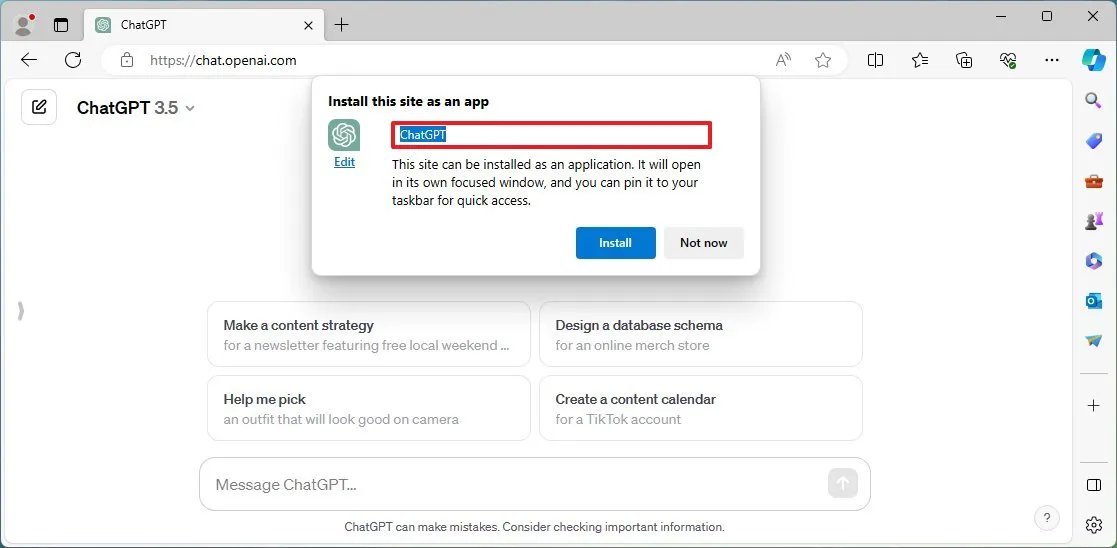Open Drop paper plane icon in sidebar
The image size is (1117, 548).
coord(1093,341)
